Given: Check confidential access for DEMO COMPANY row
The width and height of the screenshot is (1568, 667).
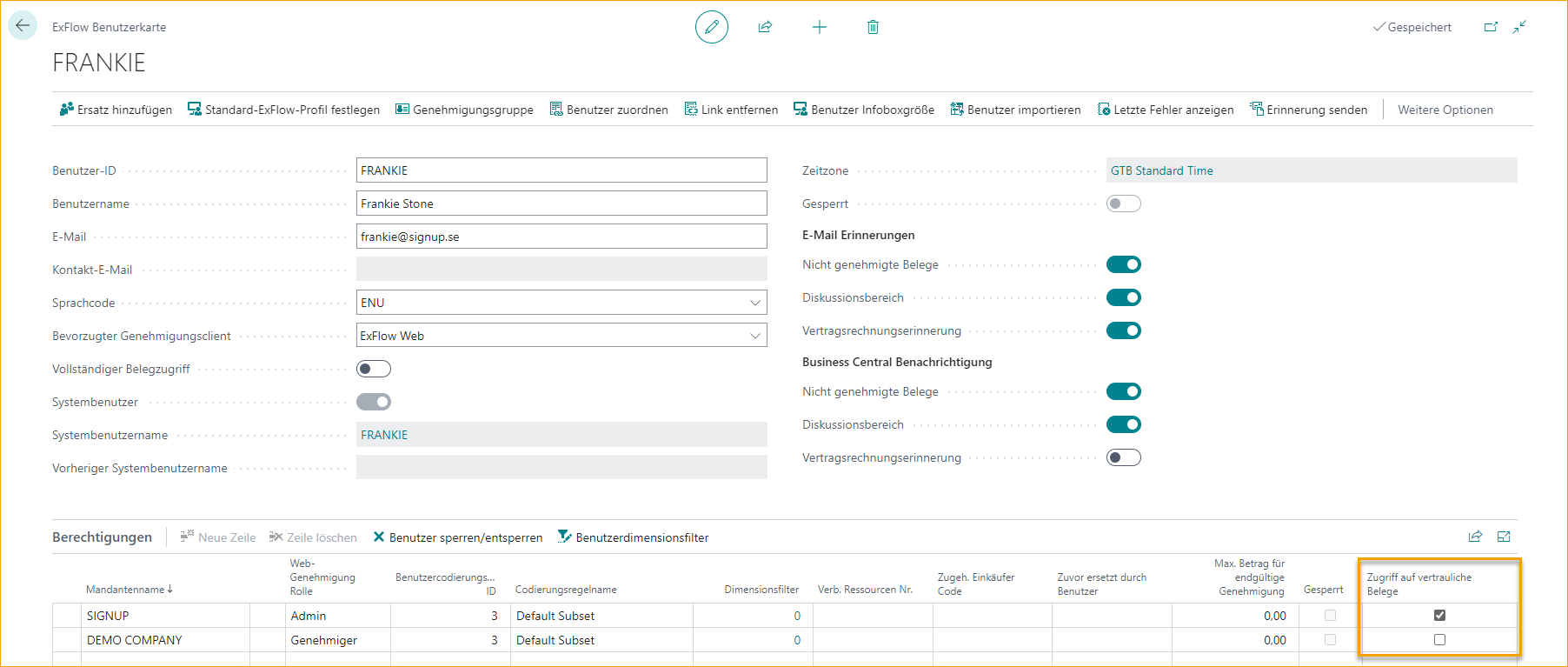Looking at the screenshot, I should pos(1439,639).
